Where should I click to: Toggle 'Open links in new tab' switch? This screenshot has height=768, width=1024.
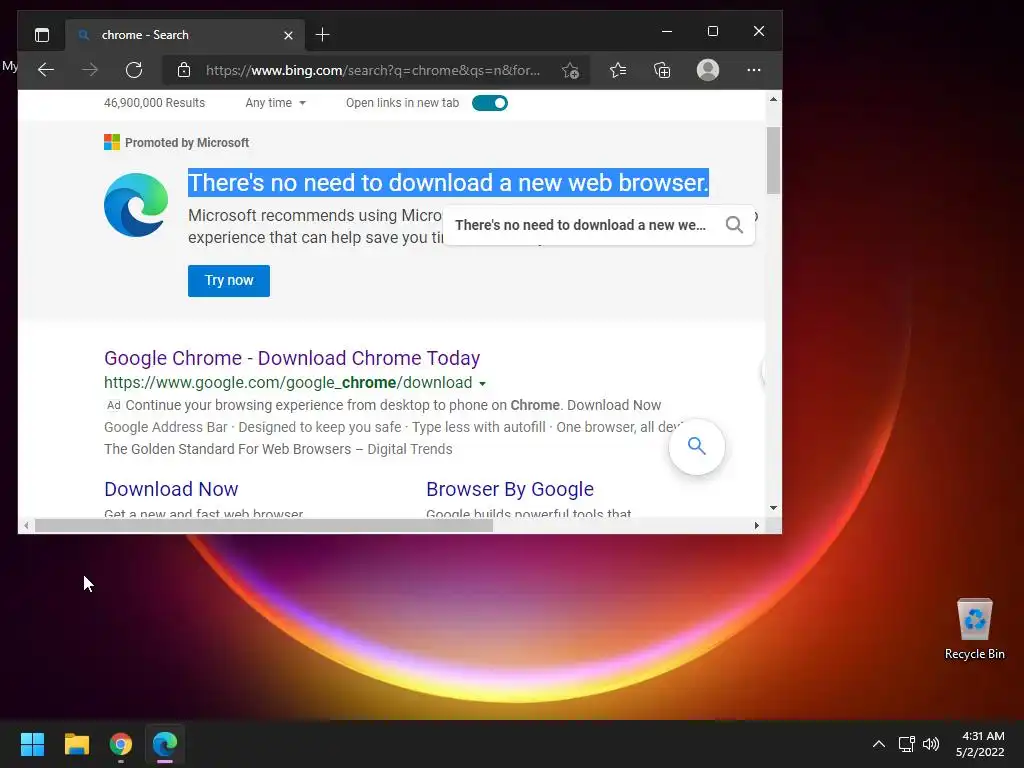pos(490,103)
